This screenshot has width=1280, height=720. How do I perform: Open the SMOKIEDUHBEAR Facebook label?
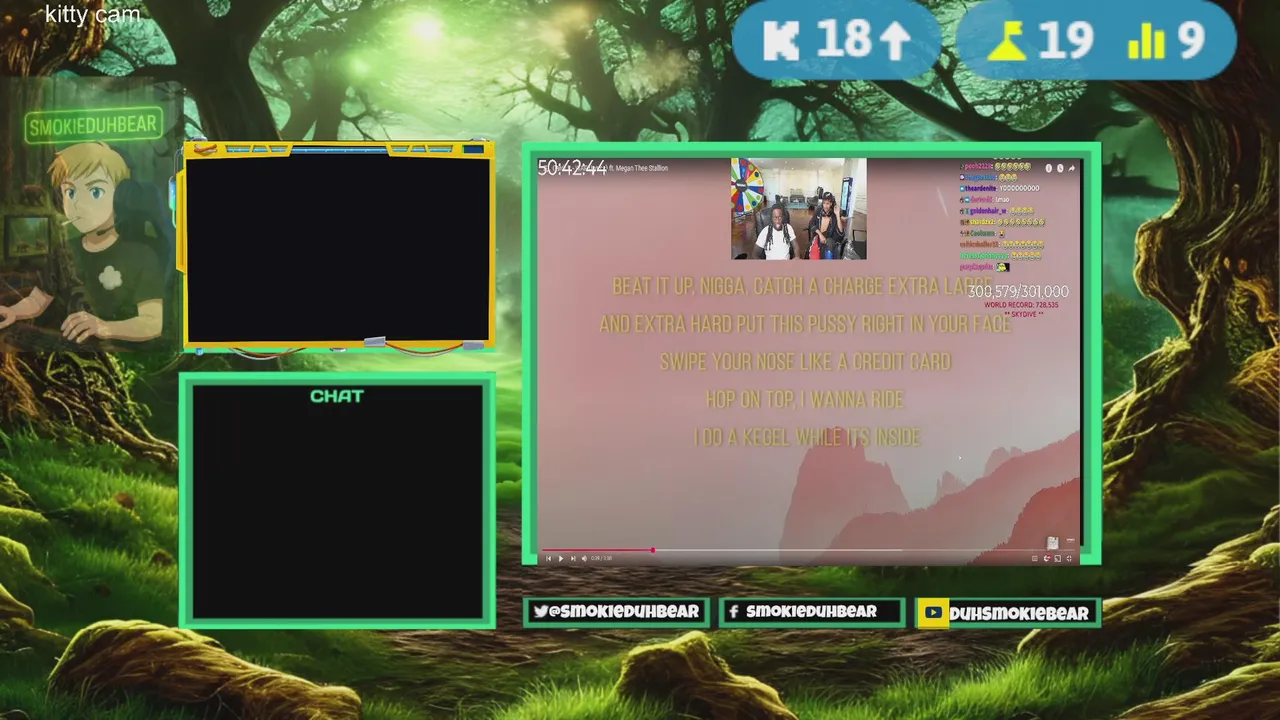click(x=811, y=611)
